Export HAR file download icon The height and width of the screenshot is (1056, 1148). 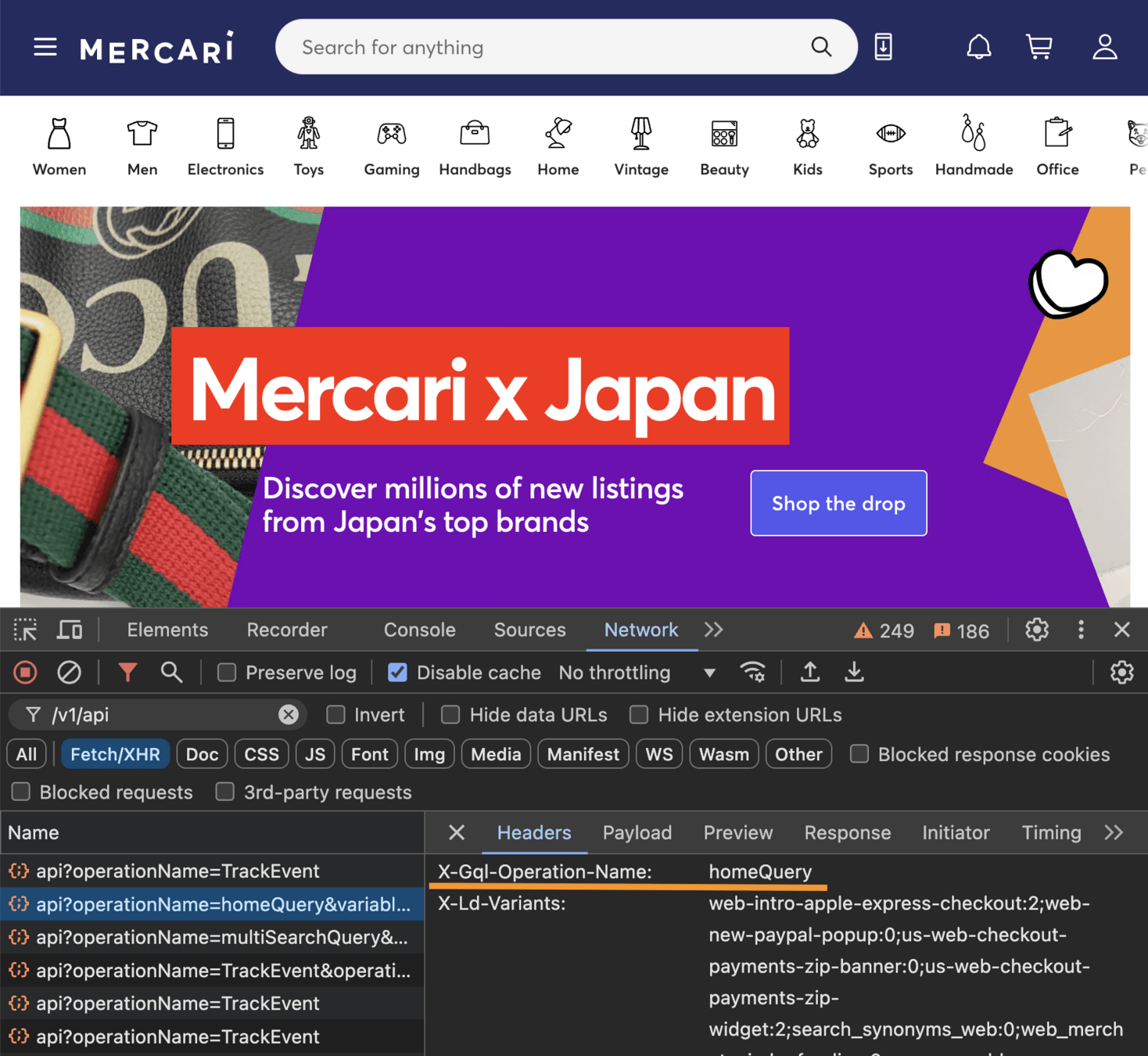pos(855,672)
